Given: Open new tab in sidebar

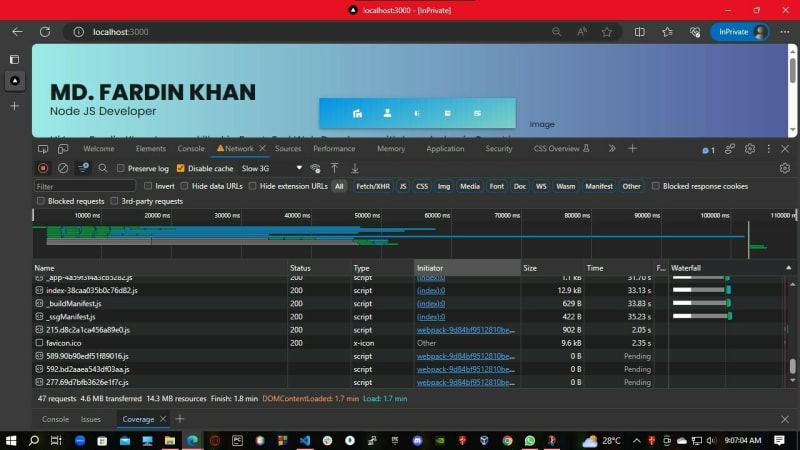Looking at the screenshot, I should click(14, 106).
